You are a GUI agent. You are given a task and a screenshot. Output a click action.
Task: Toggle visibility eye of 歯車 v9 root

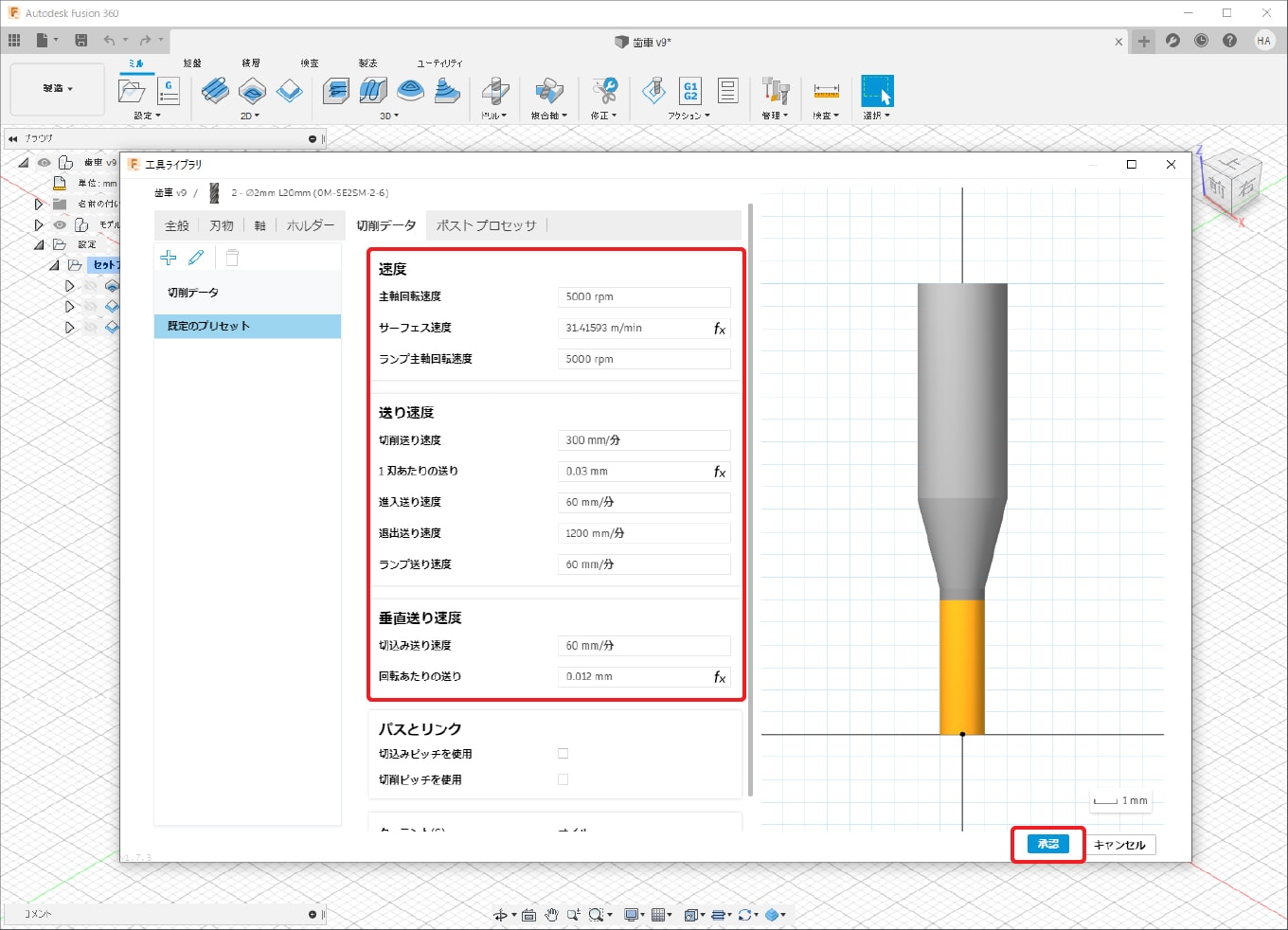point(45,162)
